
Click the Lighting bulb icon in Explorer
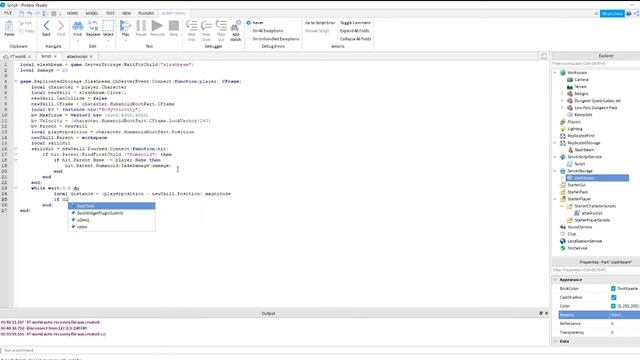pos(563,129)
